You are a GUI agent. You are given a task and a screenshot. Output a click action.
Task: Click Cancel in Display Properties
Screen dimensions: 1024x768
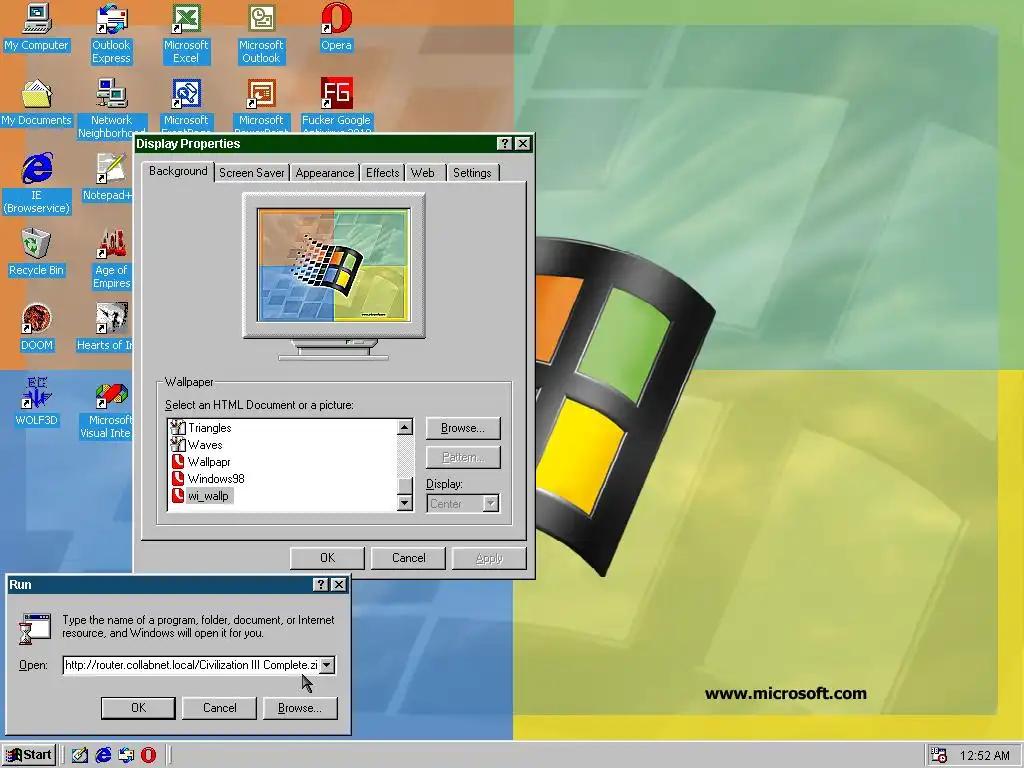[x=408, y=558]
